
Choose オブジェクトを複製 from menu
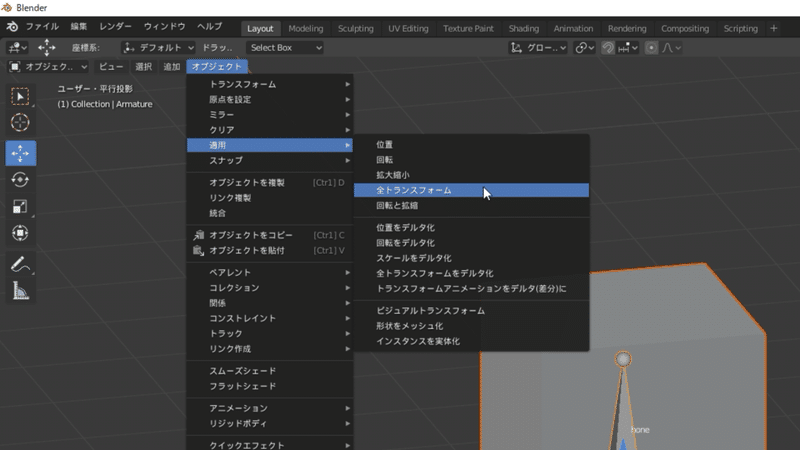(270, 183)
